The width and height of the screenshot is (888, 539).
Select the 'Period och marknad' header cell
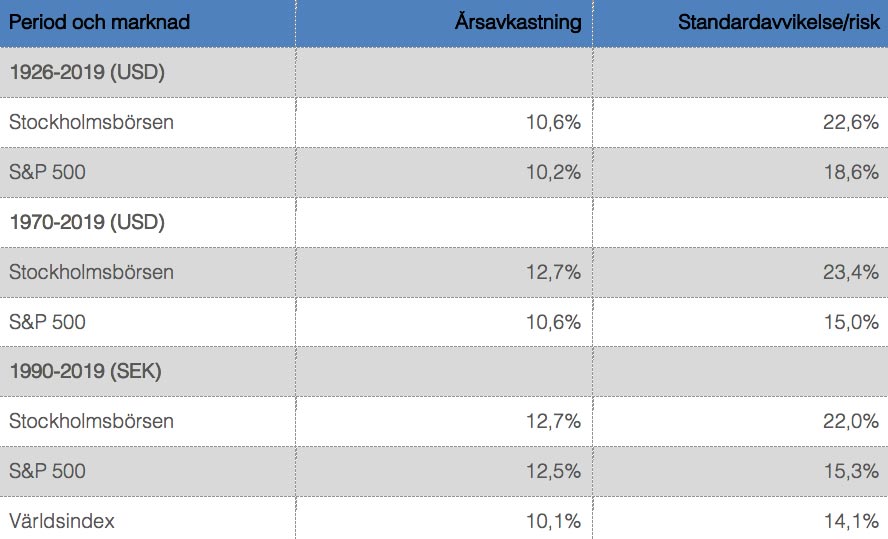pyautogui.click(x=147, y=23)
